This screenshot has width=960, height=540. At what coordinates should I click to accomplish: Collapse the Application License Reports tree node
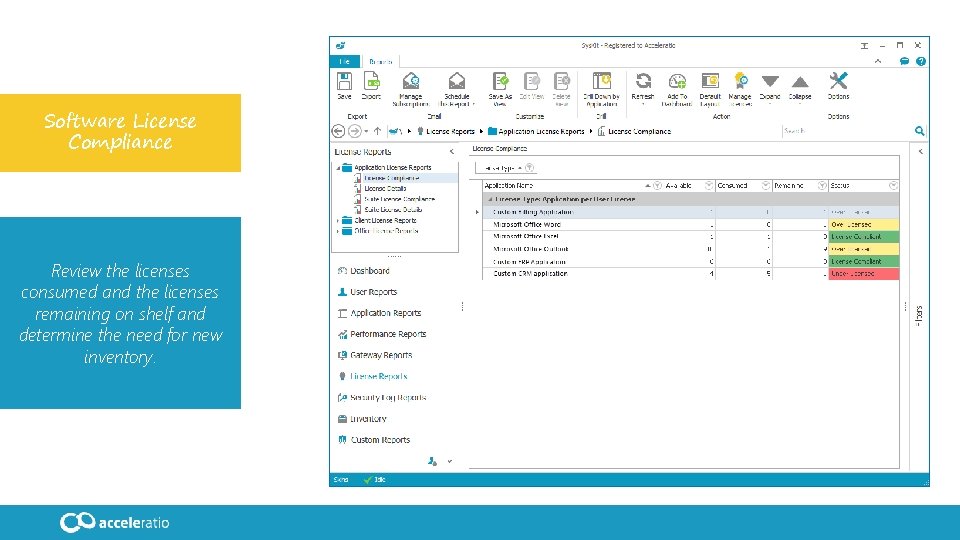click(338, 168)
